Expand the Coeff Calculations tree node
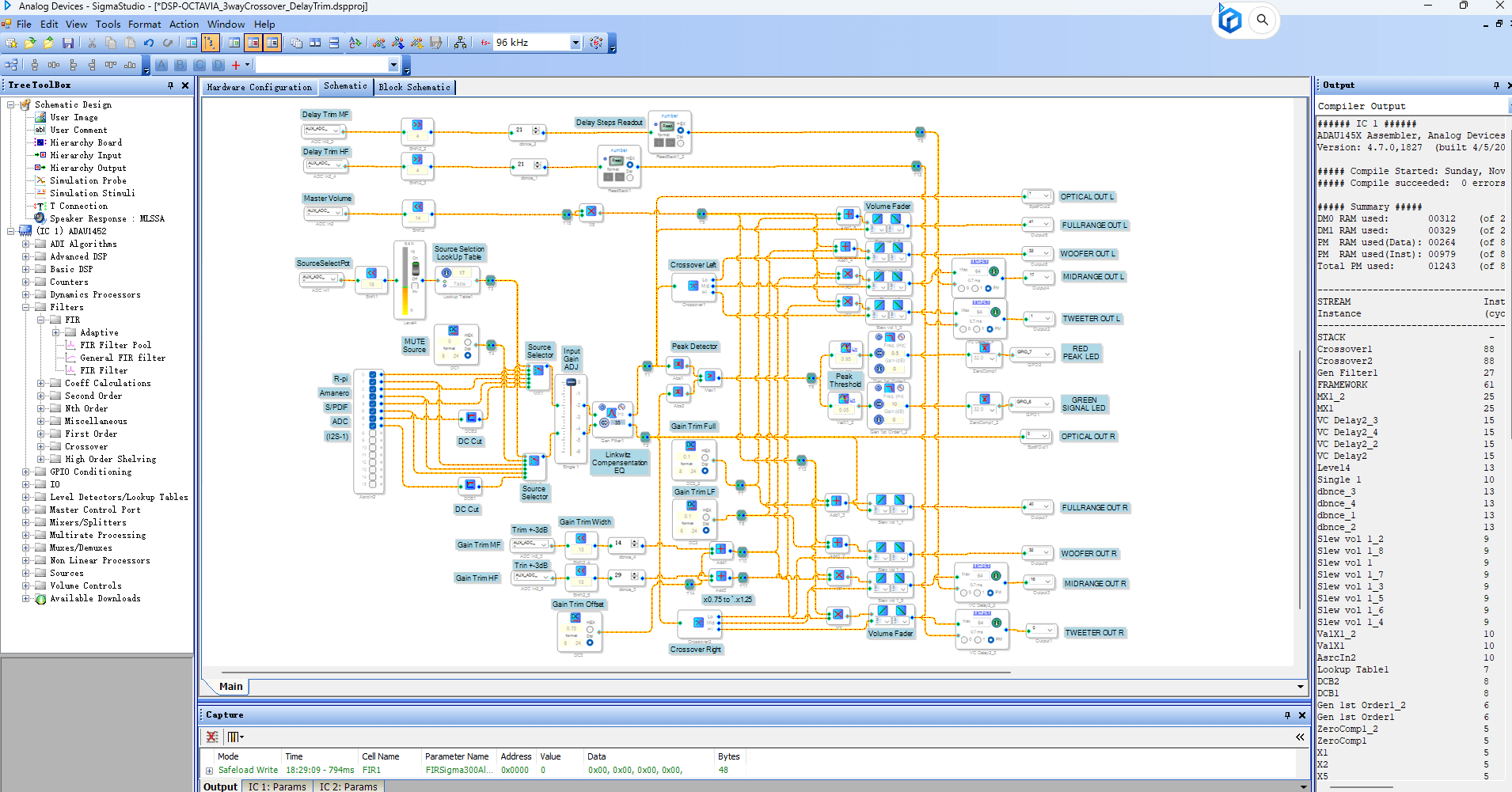1512x792 pixels. point(40,383)
